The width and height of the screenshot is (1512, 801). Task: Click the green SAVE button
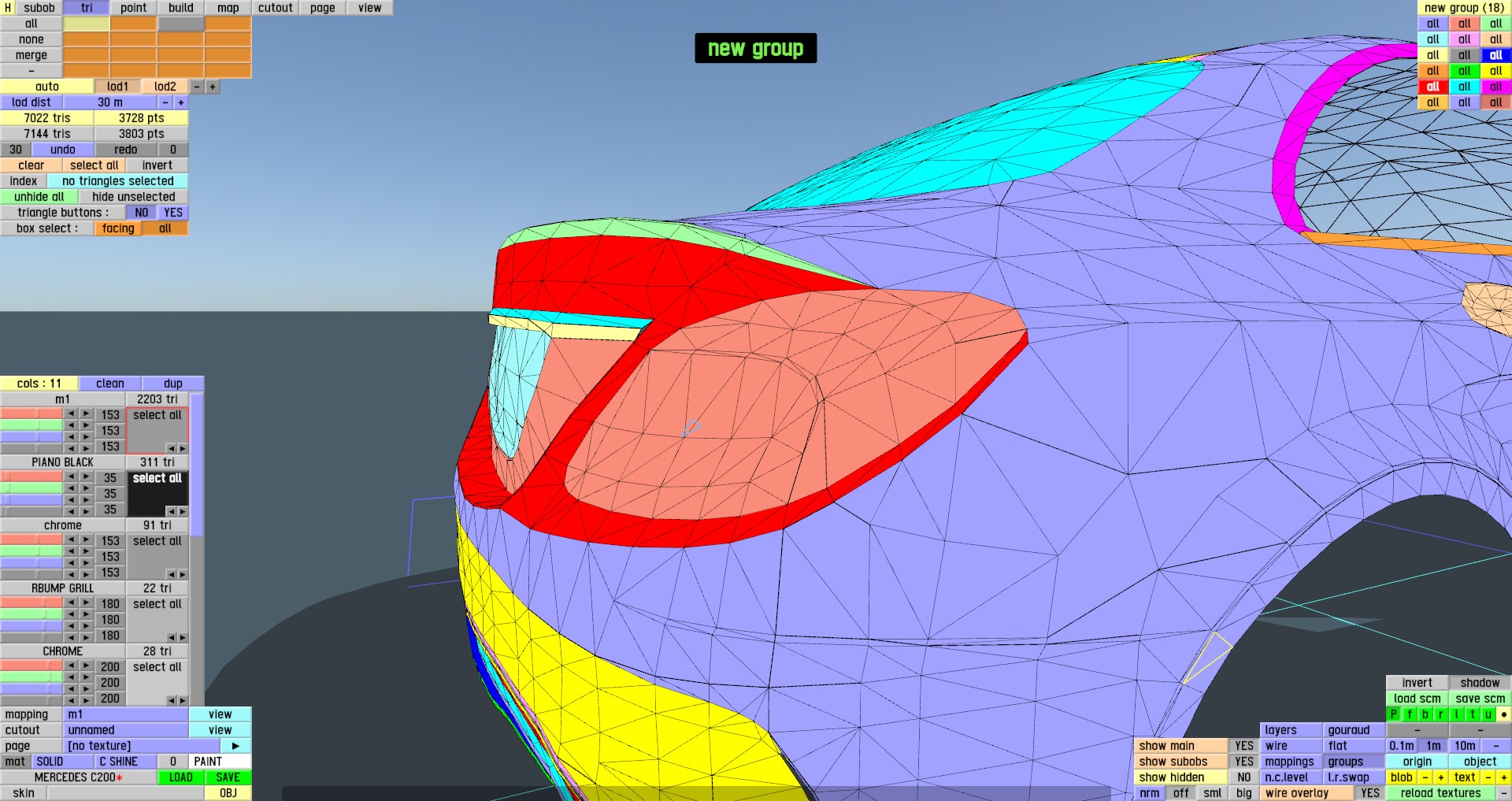(228, 777)
